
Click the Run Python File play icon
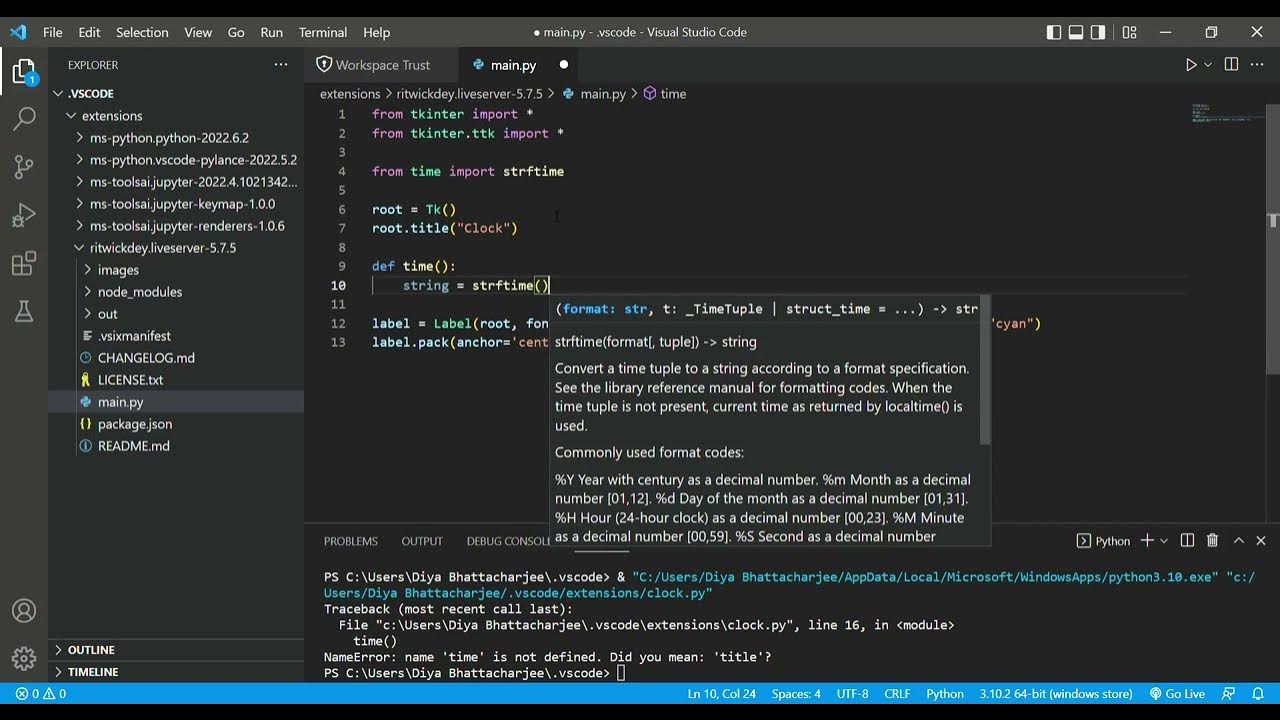coord(1191,65)
